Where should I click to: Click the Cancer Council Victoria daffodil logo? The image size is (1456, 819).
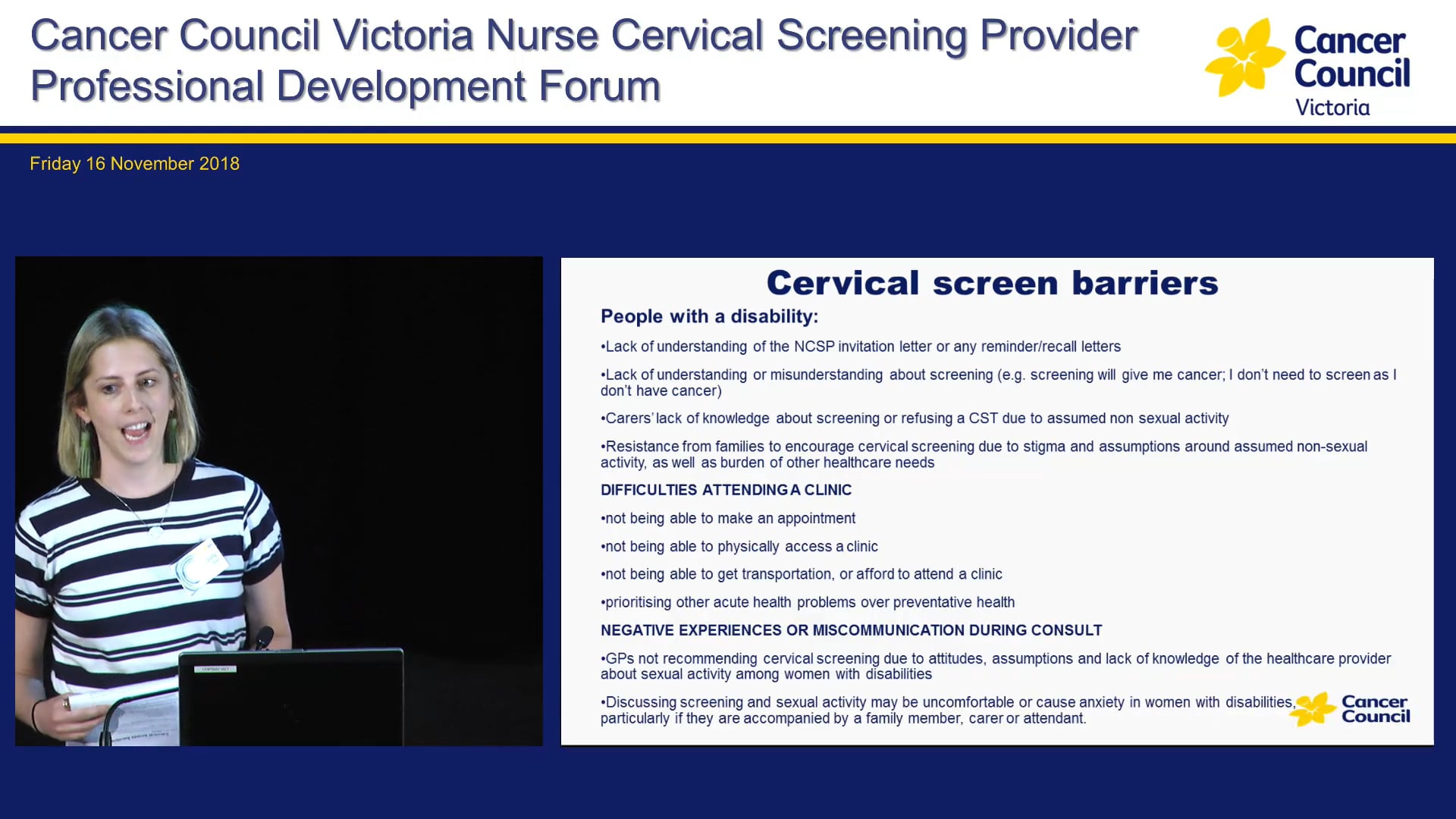(x=1244, y=58)
